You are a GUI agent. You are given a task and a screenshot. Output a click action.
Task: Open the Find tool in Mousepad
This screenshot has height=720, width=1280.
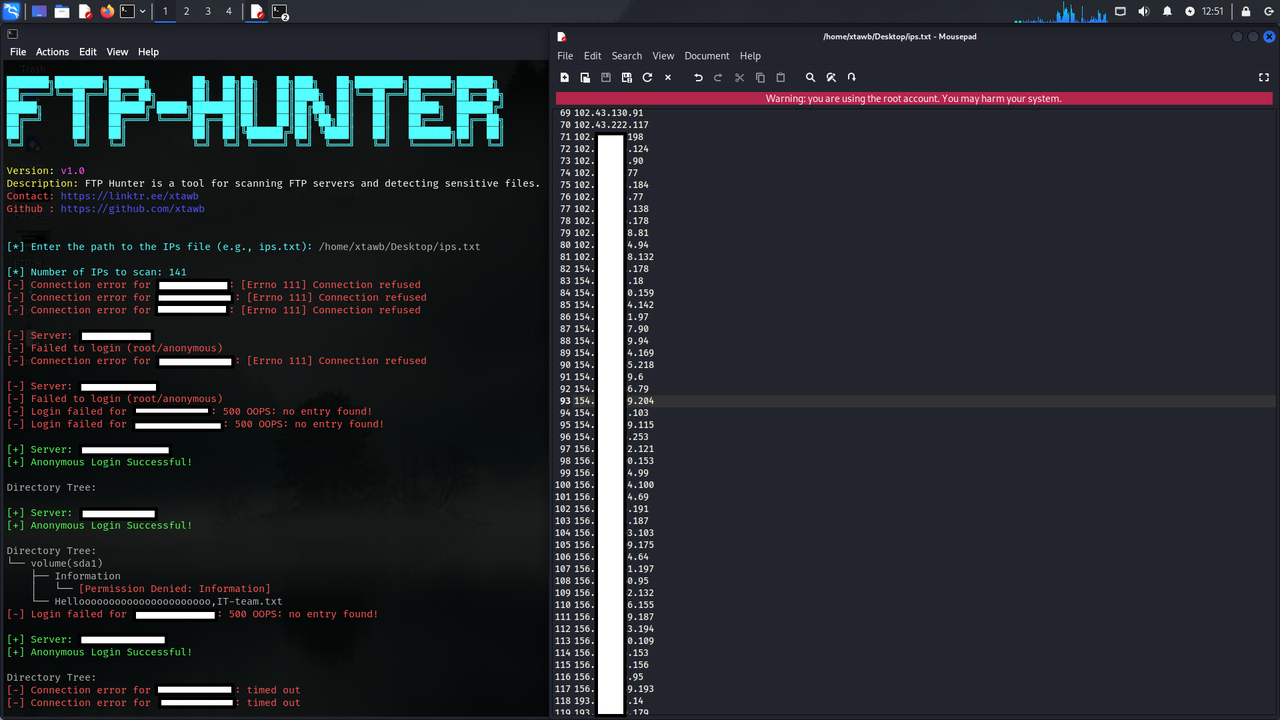point(810,77)
